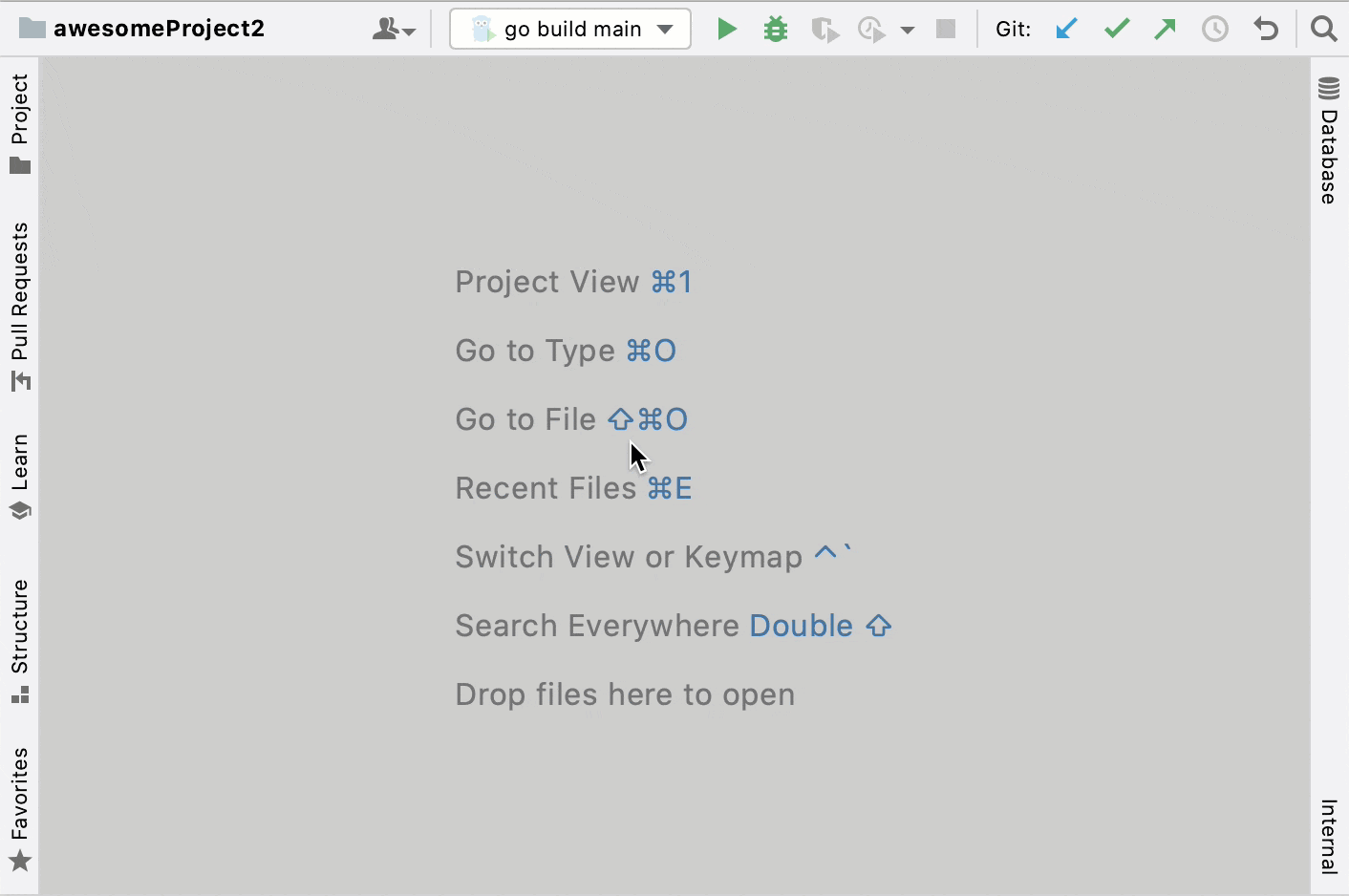Open the Profiler tool icon

(870, 29)
